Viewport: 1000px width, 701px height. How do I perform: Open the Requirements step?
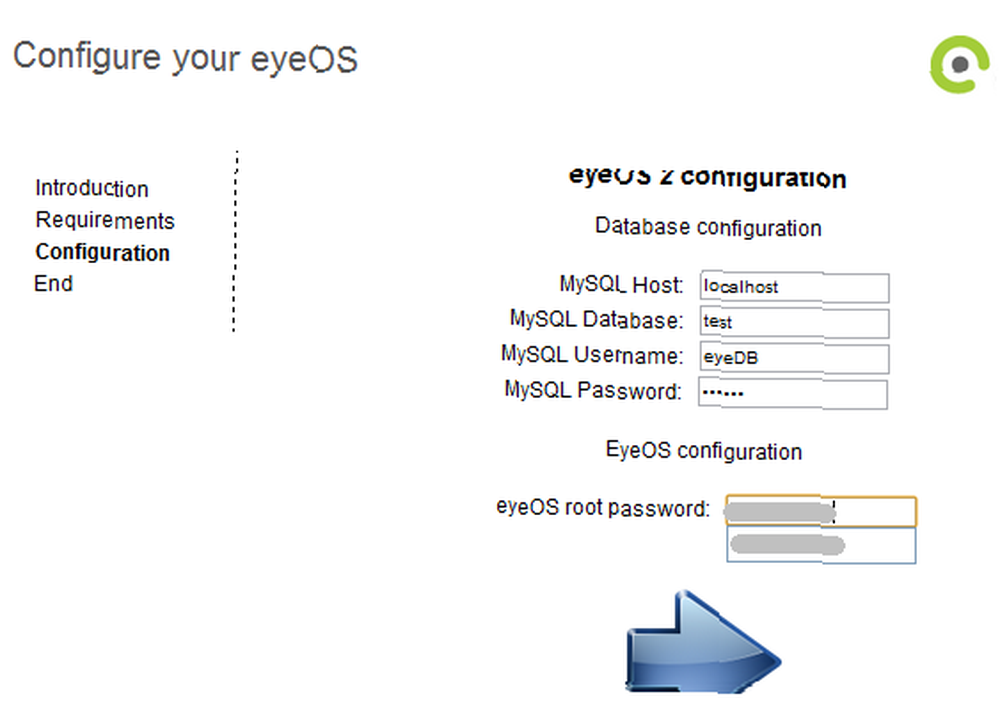tap(105, 220)
